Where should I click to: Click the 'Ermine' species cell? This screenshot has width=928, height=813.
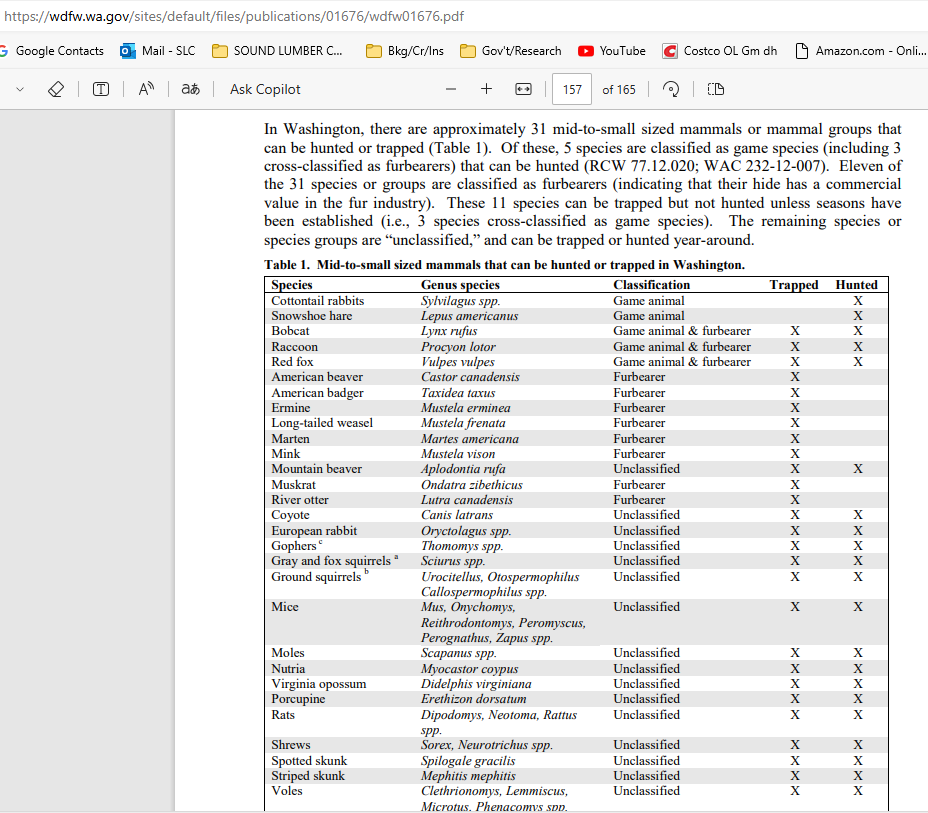click(291, 408)
